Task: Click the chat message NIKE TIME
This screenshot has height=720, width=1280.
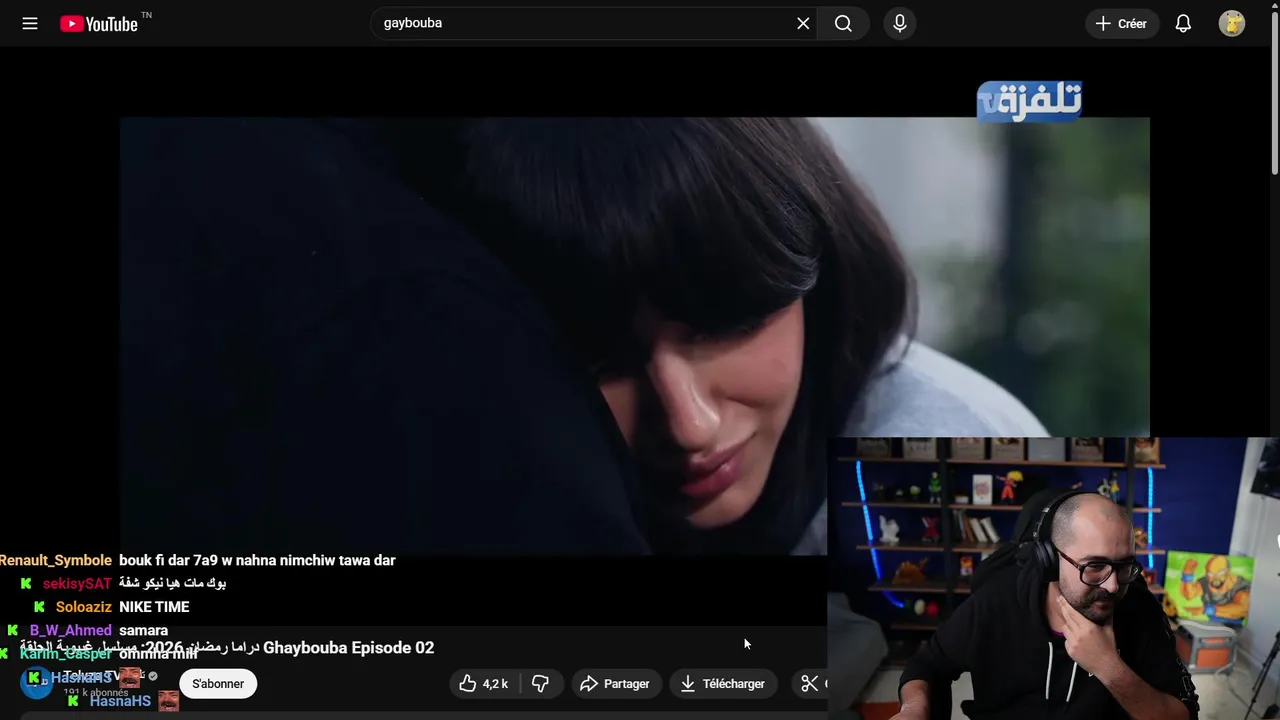Action: [154, 607]
